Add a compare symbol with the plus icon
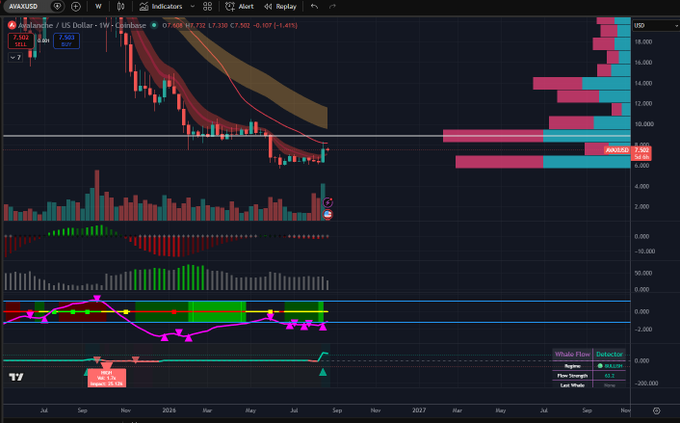 click(75, 7)
